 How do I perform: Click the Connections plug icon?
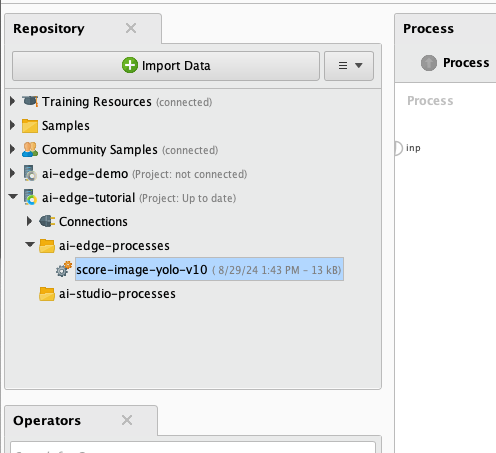click(47, 221)
